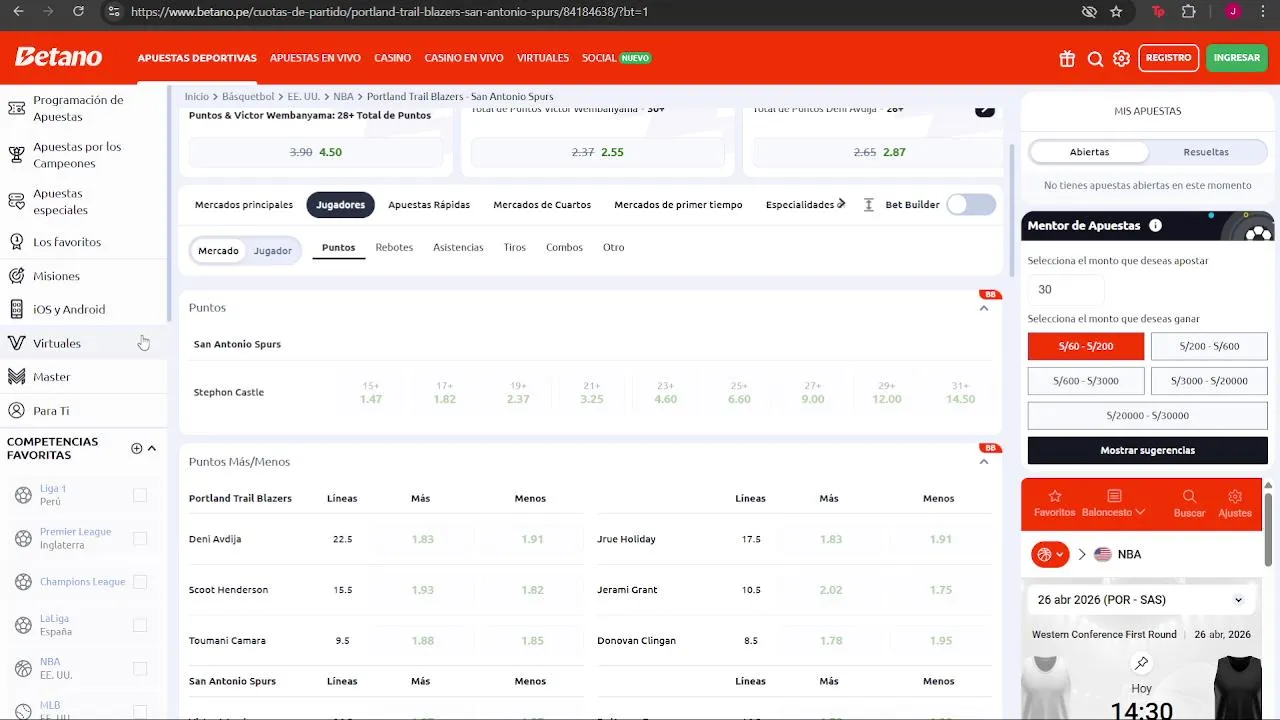The height and width of the screenshot is (720, 1280).
Task: Reload the page in browser
Action: click(x=78, y=12)
